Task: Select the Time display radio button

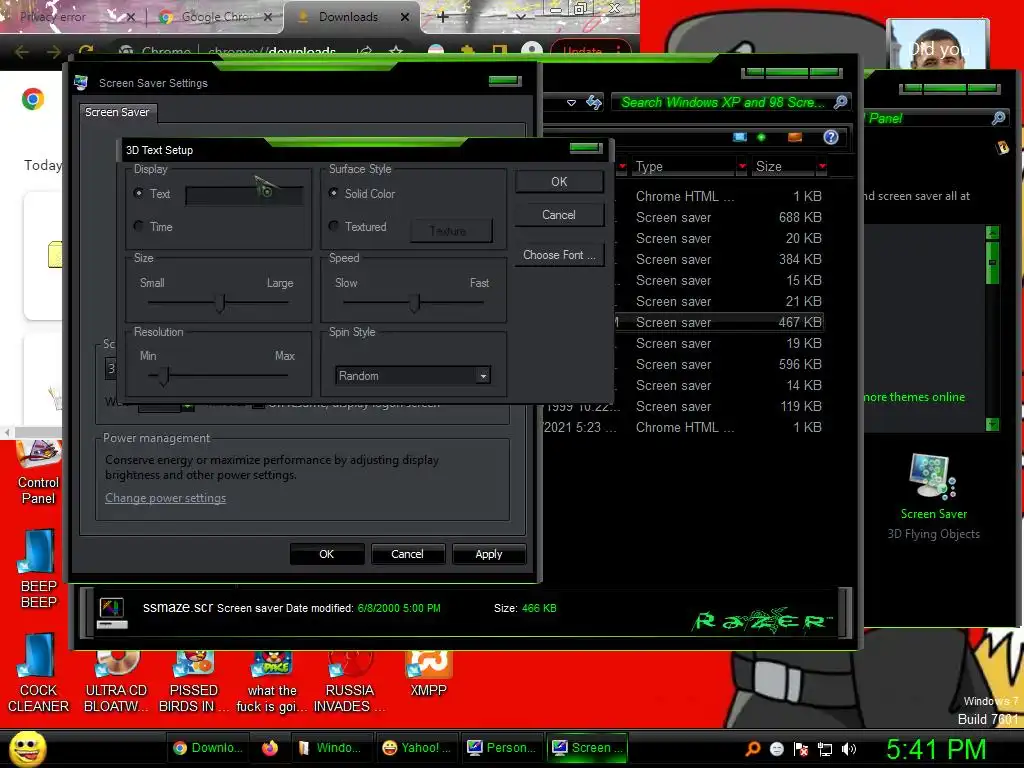Action: pyautogui.click(x=138, y=226)
